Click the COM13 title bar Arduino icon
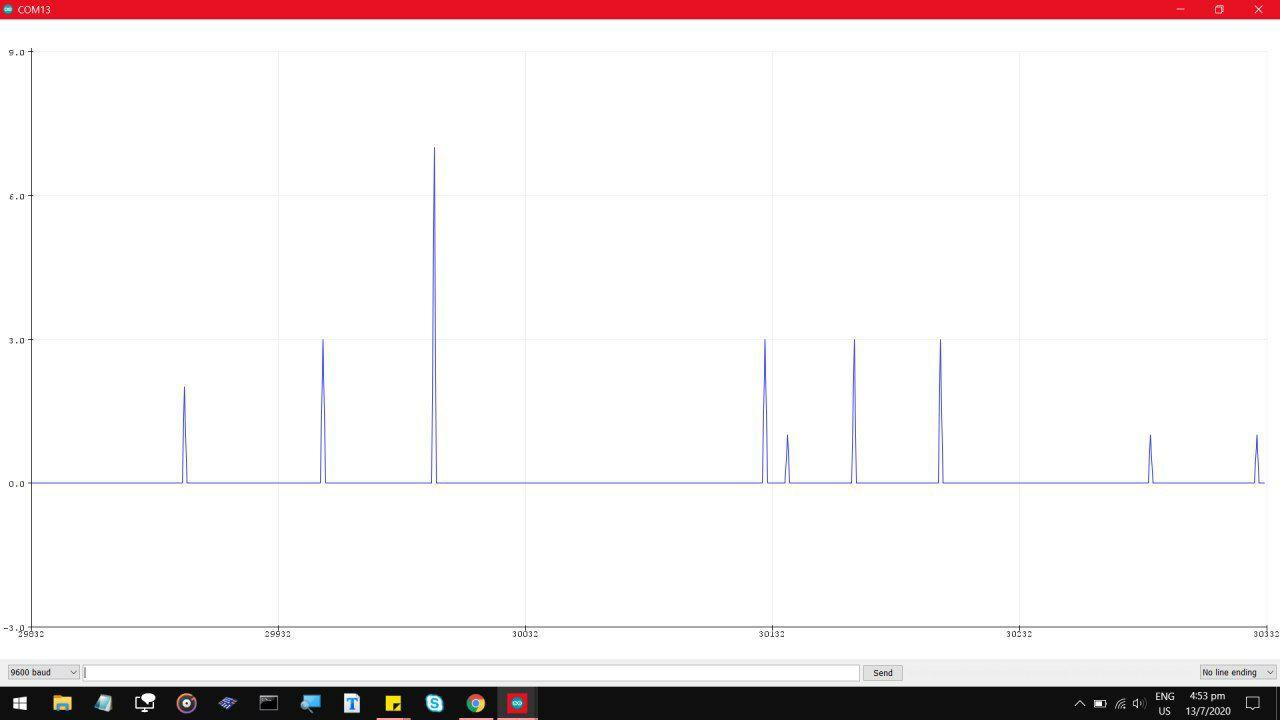 pyautogui.click(x=9, y=9)
